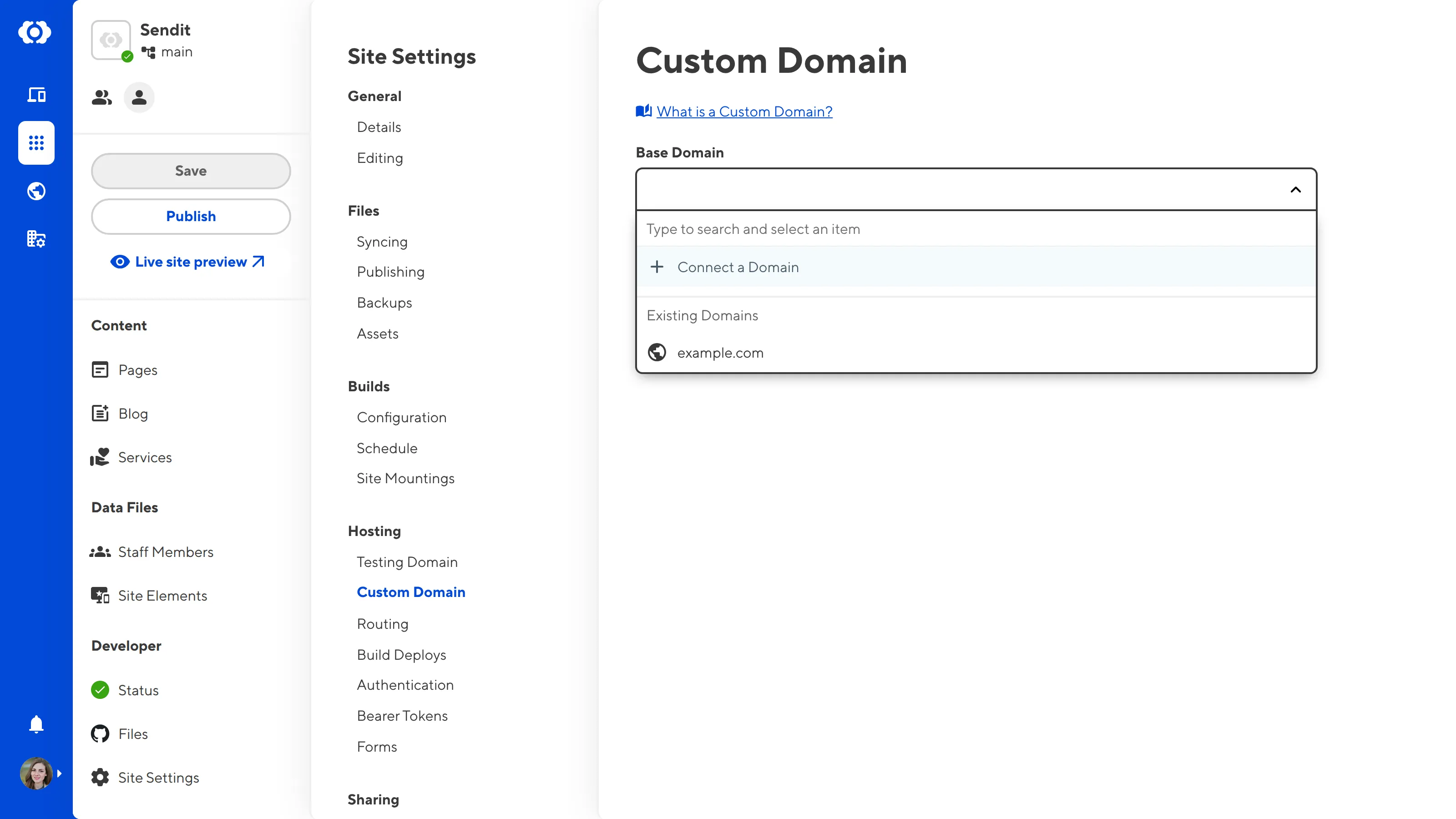Viewport: 1456px width, 819px height.
Task: Choose Connect a Domain option
Action: pyautogui.click(x=738, y=268)
